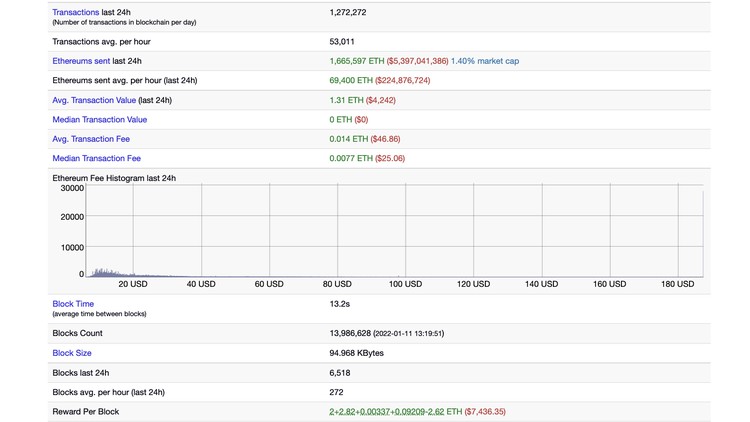Click the Block Size link
Viewport: 750px width, 422px height.
pyautogui.click(x=72, y=353)
